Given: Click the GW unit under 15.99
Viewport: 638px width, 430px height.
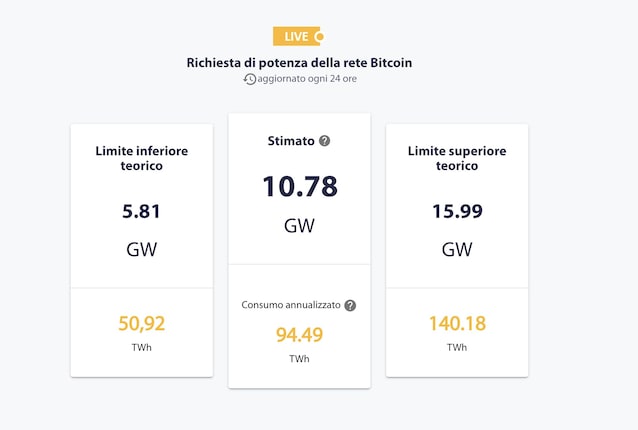Looking at the screenshot, I should pos(457,249).
